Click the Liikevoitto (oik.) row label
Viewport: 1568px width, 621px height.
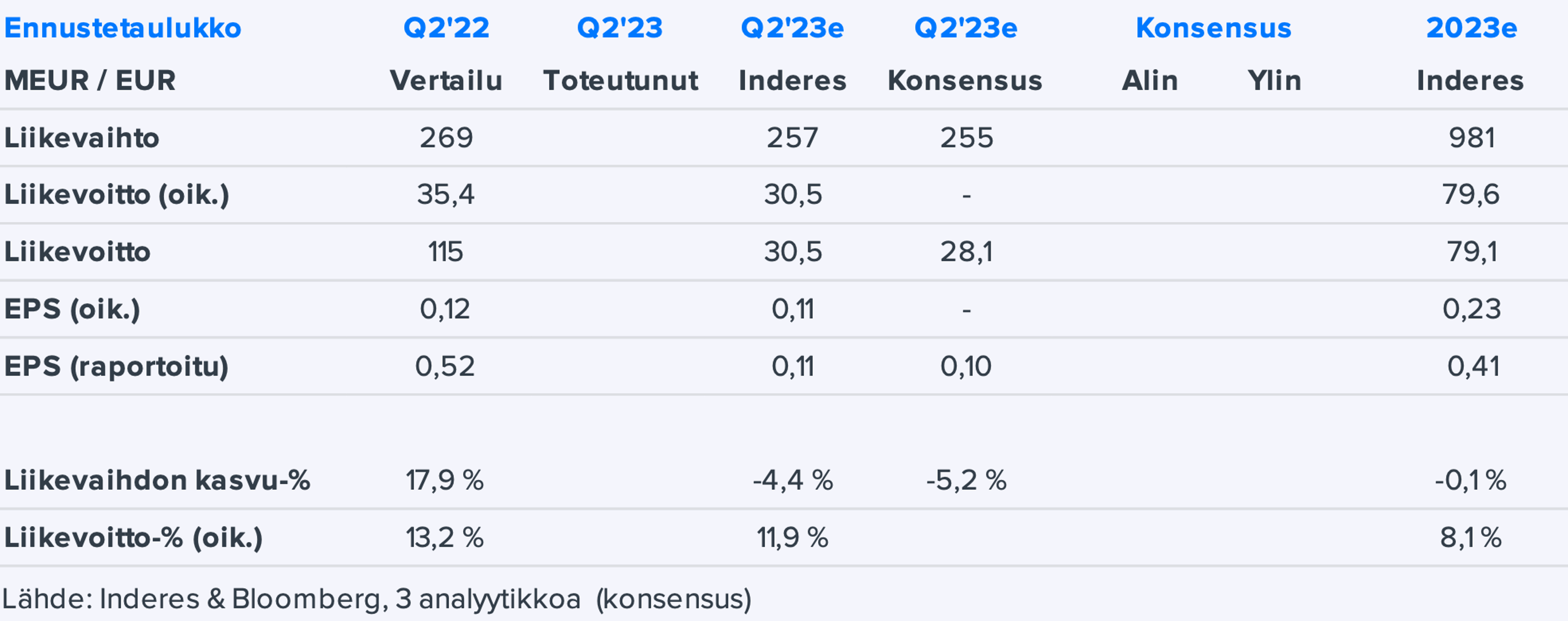117,195
